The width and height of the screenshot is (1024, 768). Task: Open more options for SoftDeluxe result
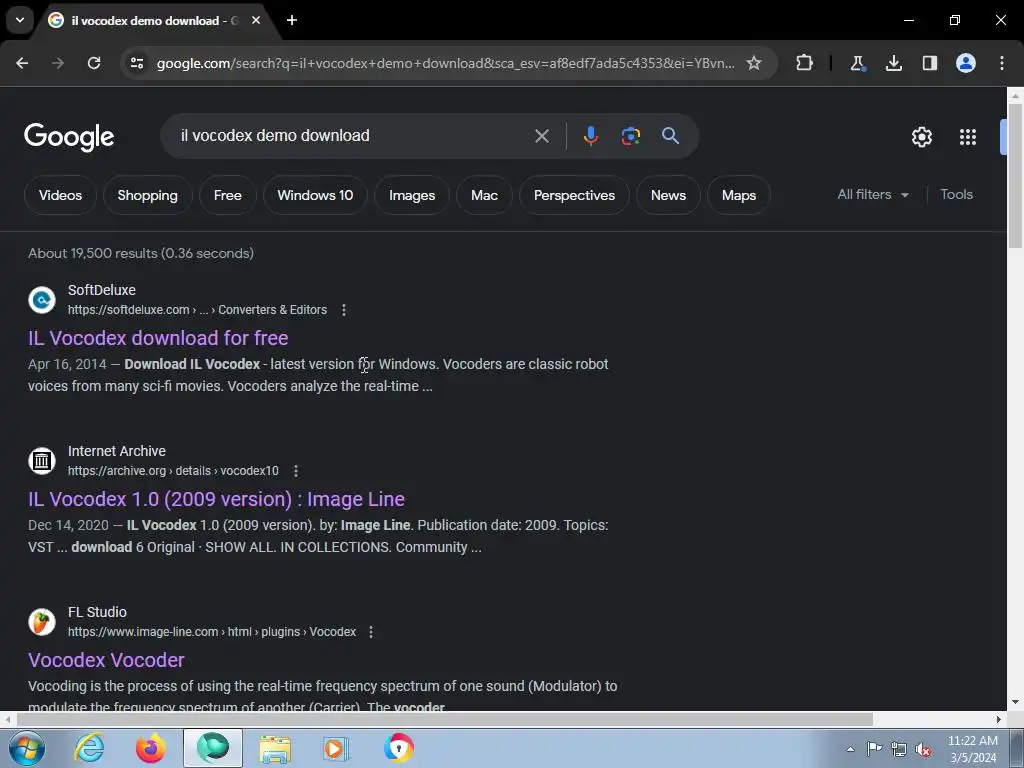coord(344,310)
